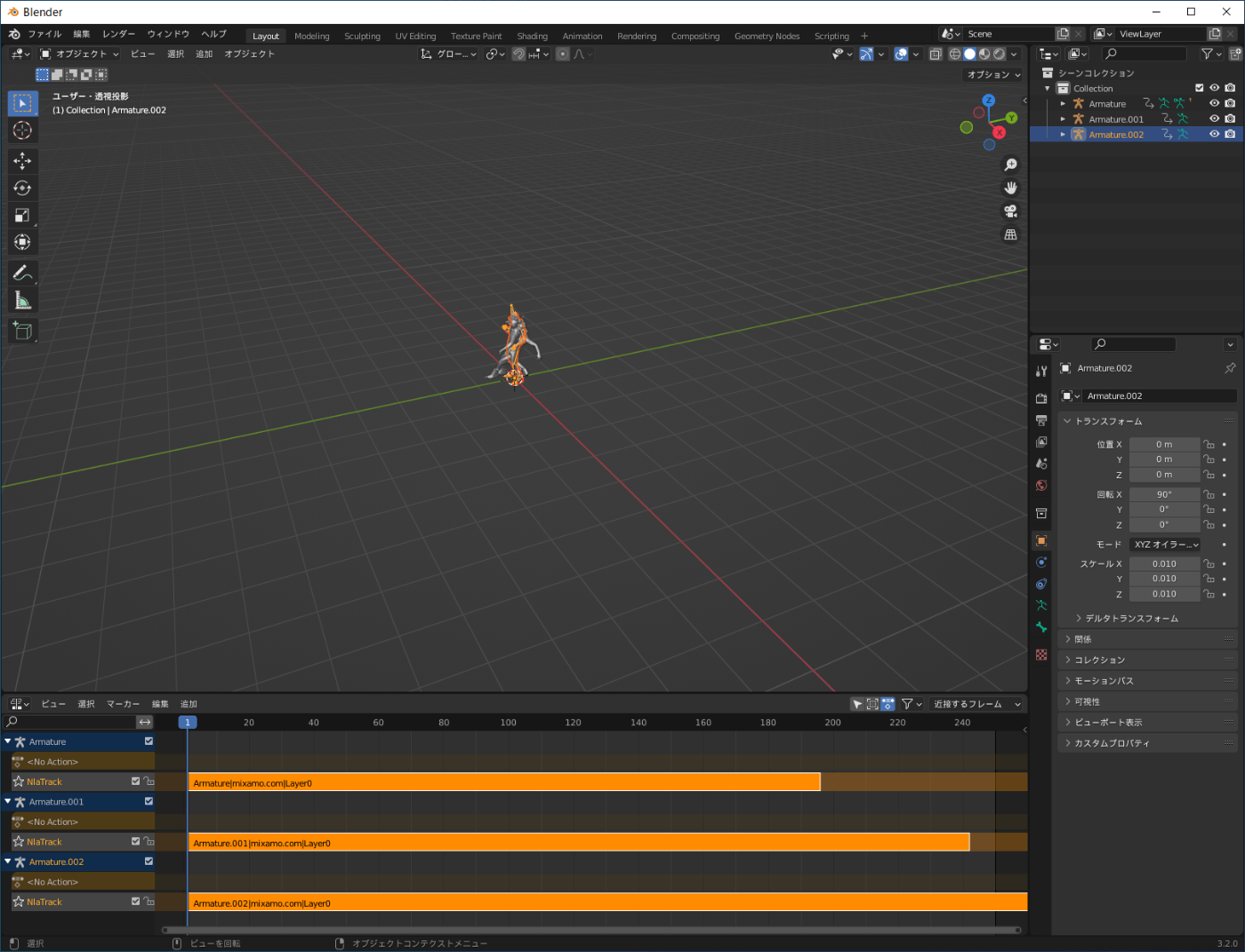Switch viewport shading to wireframe
The height and width of the screenshot is (952, 1245).
coord(955,54)
